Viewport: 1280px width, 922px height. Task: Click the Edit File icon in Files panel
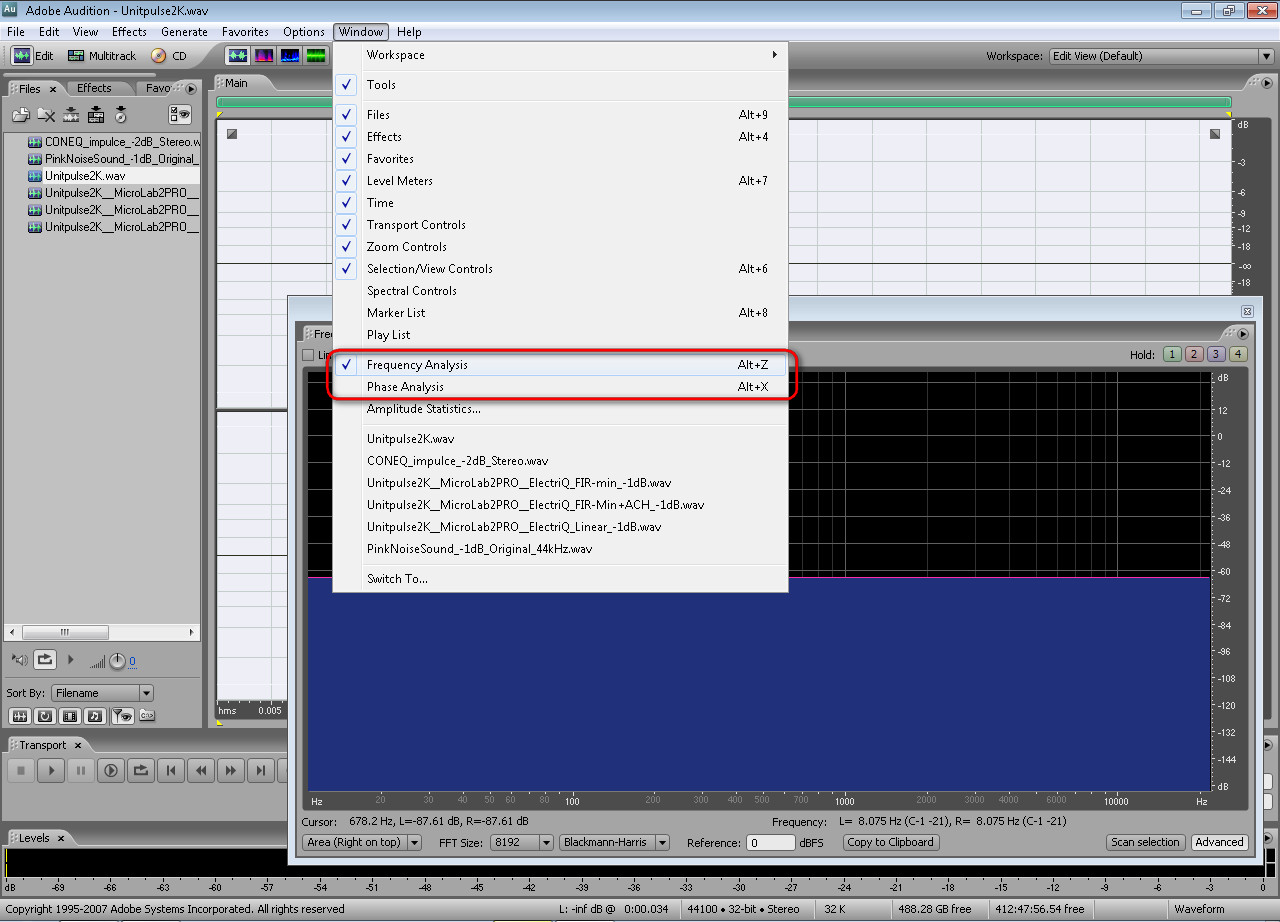[x=71, y=115]
